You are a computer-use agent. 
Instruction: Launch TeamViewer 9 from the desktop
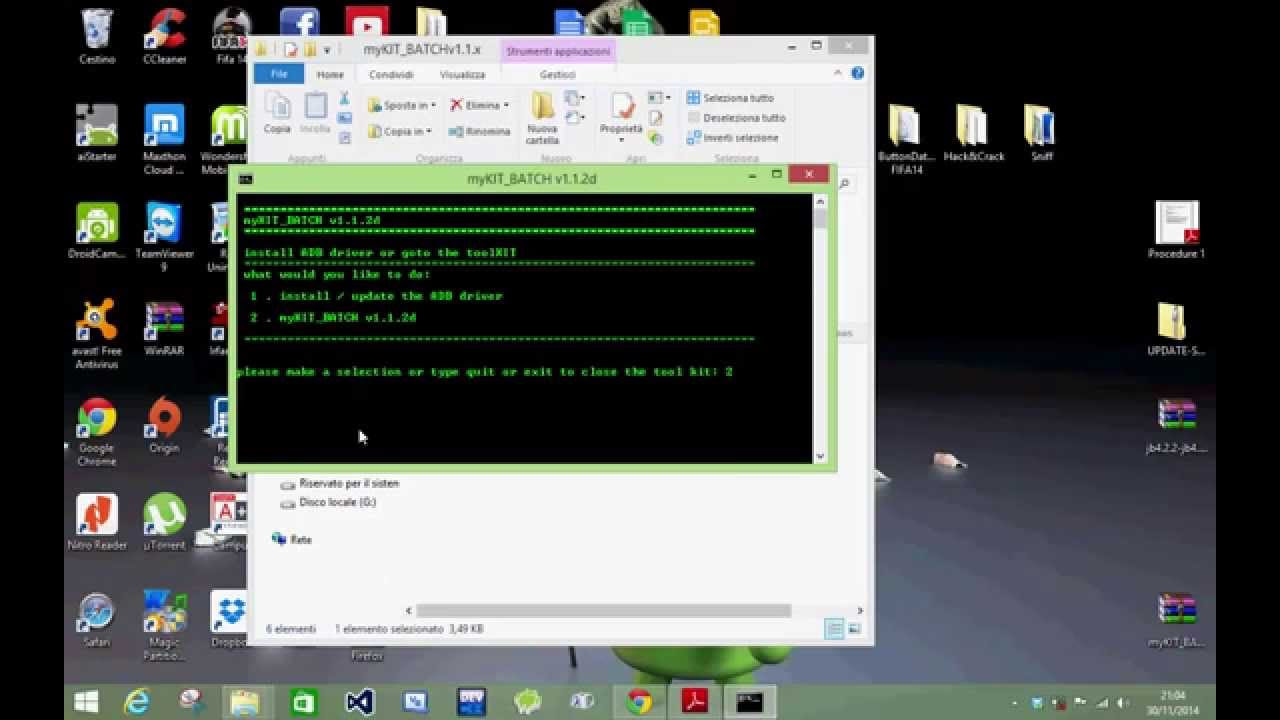coord(164,236)
